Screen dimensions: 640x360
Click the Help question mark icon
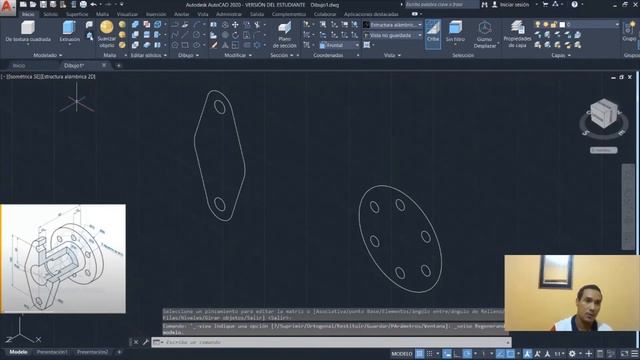(x=574, y=4)
